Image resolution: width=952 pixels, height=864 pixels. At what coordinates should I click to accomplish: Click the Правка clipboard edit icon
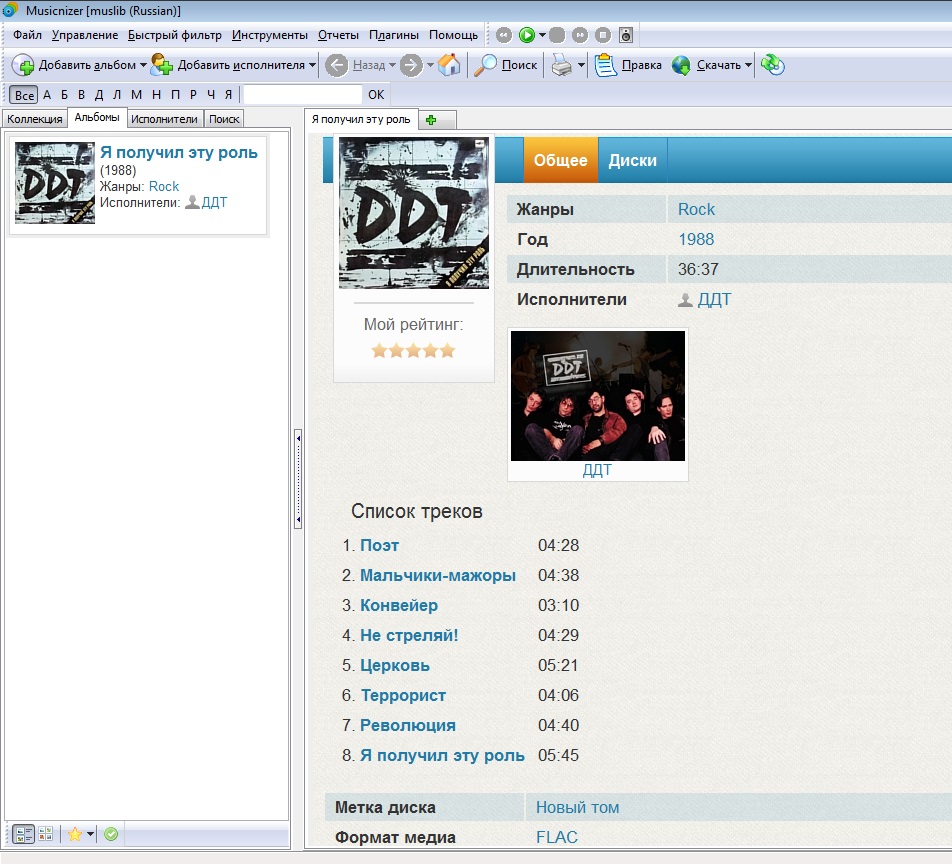click(605, 65)
